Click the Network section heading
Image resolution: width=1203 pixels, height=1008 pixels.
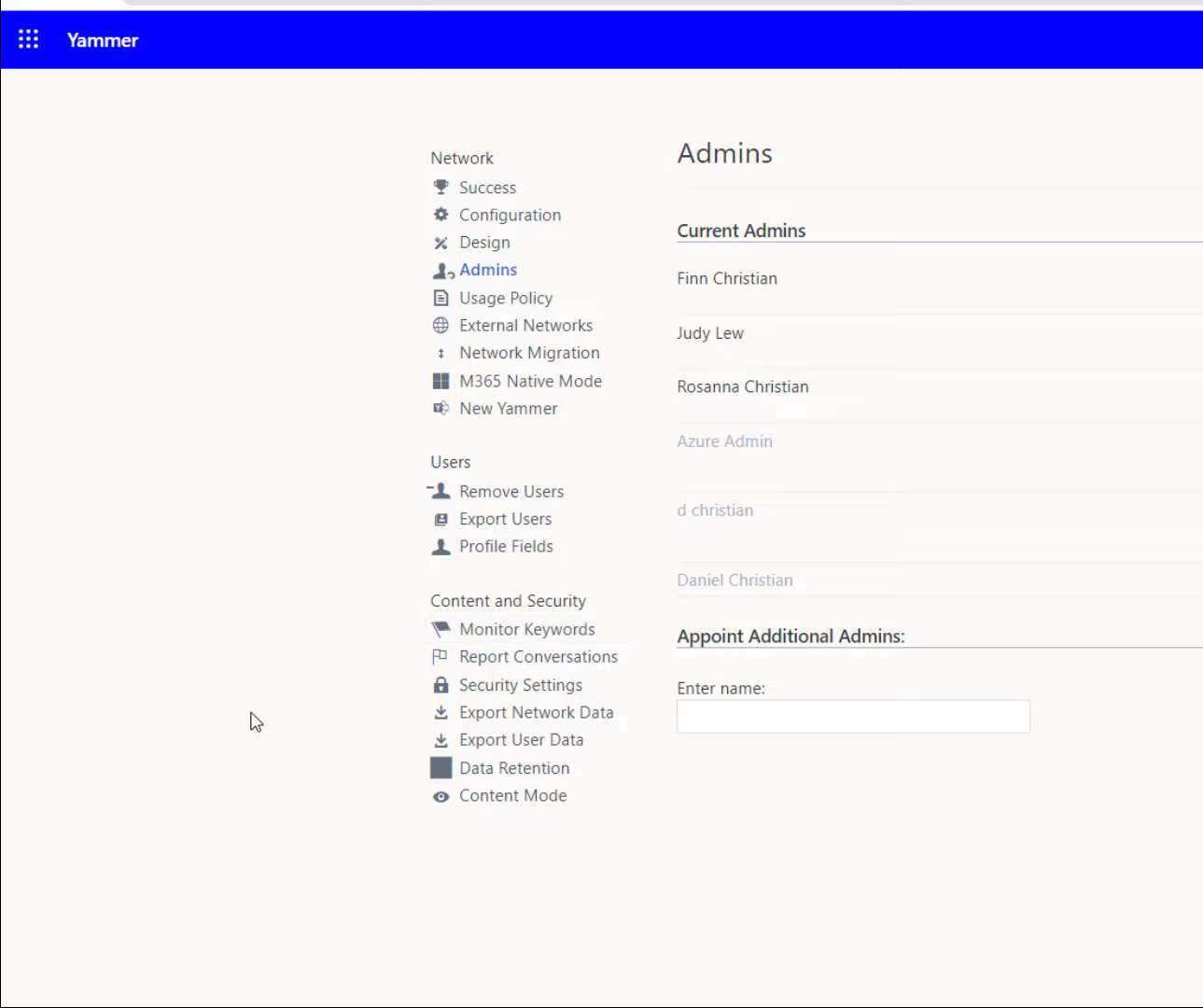click(x=462, y=158)
